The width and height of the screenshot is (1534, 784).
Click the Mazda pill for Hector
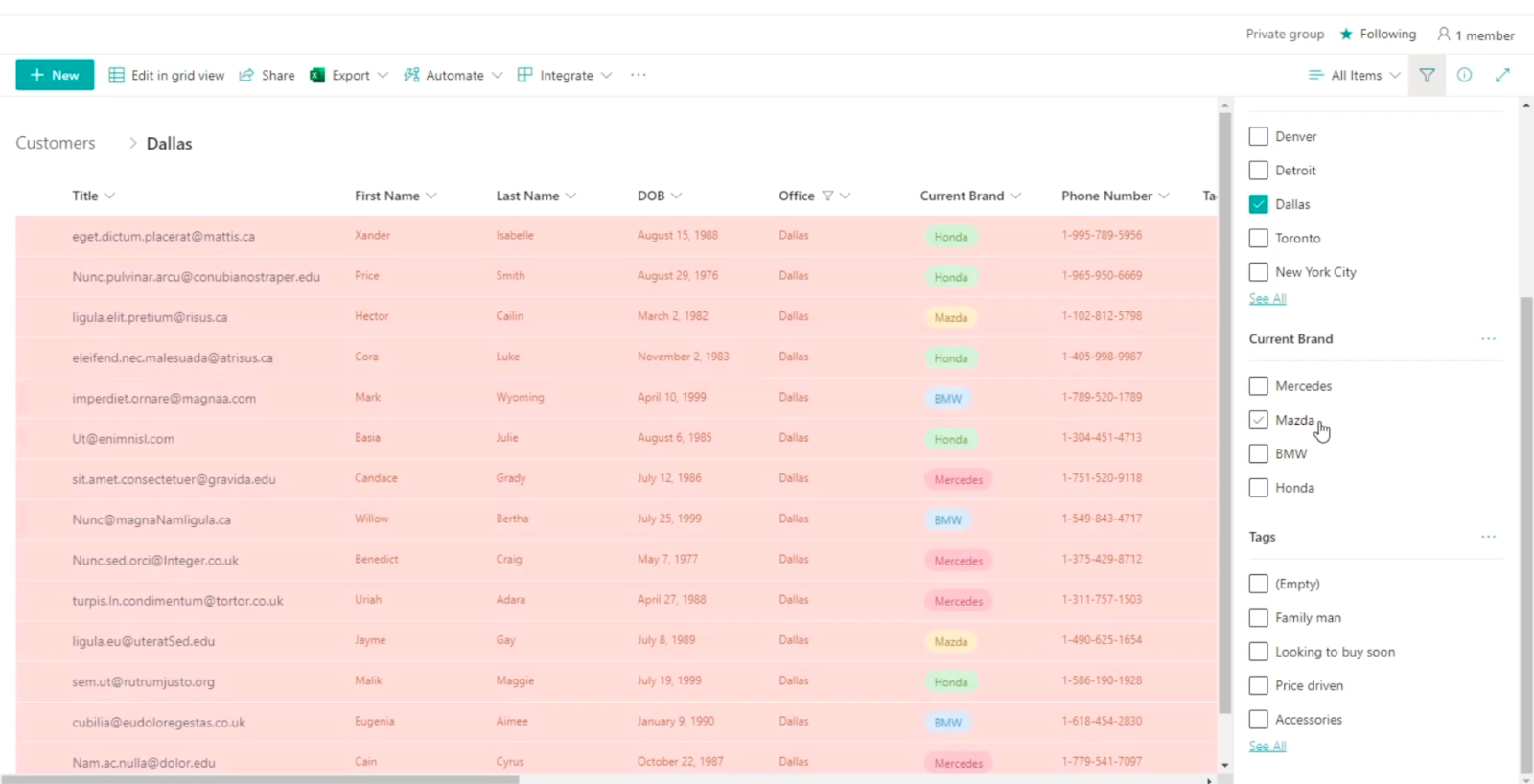(x=951, y=317)
